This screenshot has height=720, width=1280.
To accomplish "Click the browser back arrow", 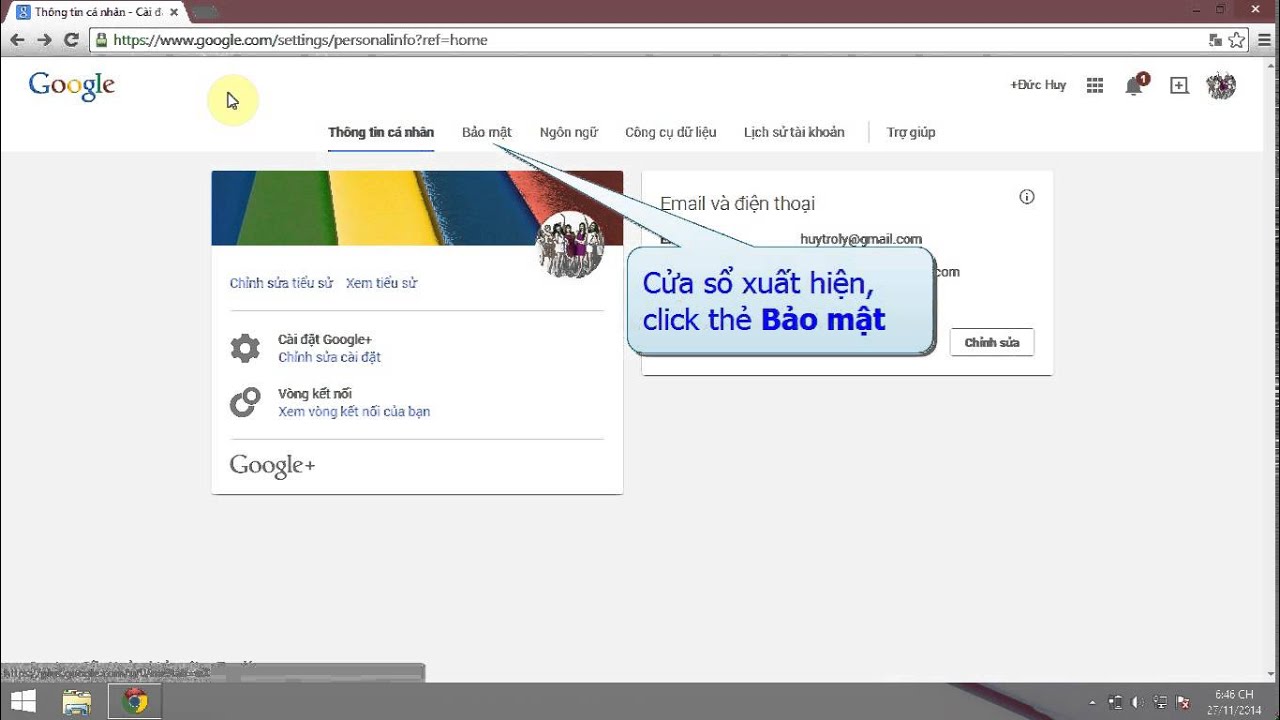I will point(17,40).
